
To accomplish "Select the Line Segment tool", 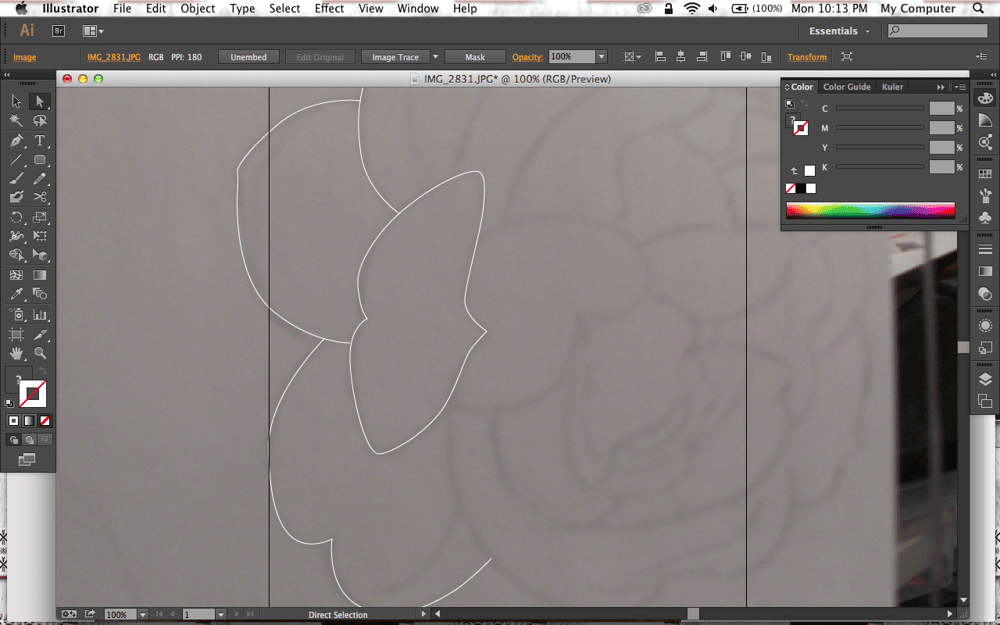I will 16,159.
